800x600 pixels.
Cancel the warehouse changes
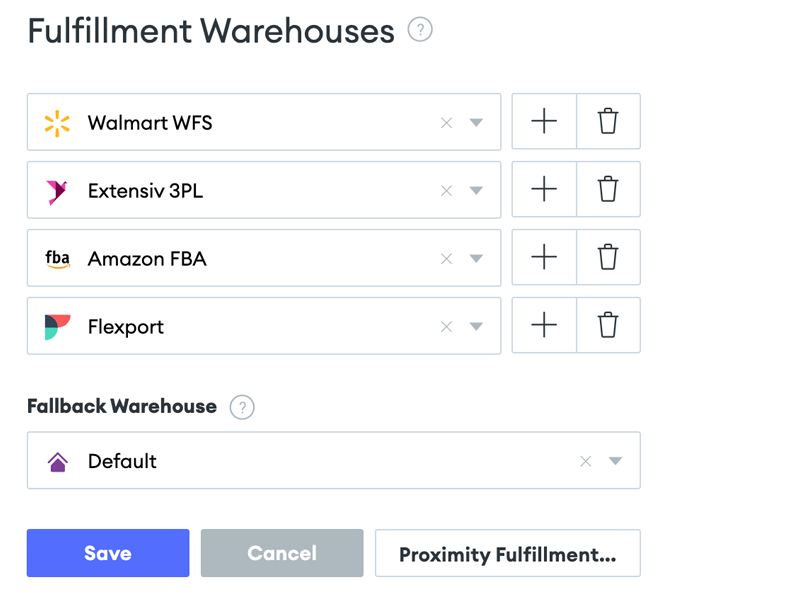click(282, 553)
